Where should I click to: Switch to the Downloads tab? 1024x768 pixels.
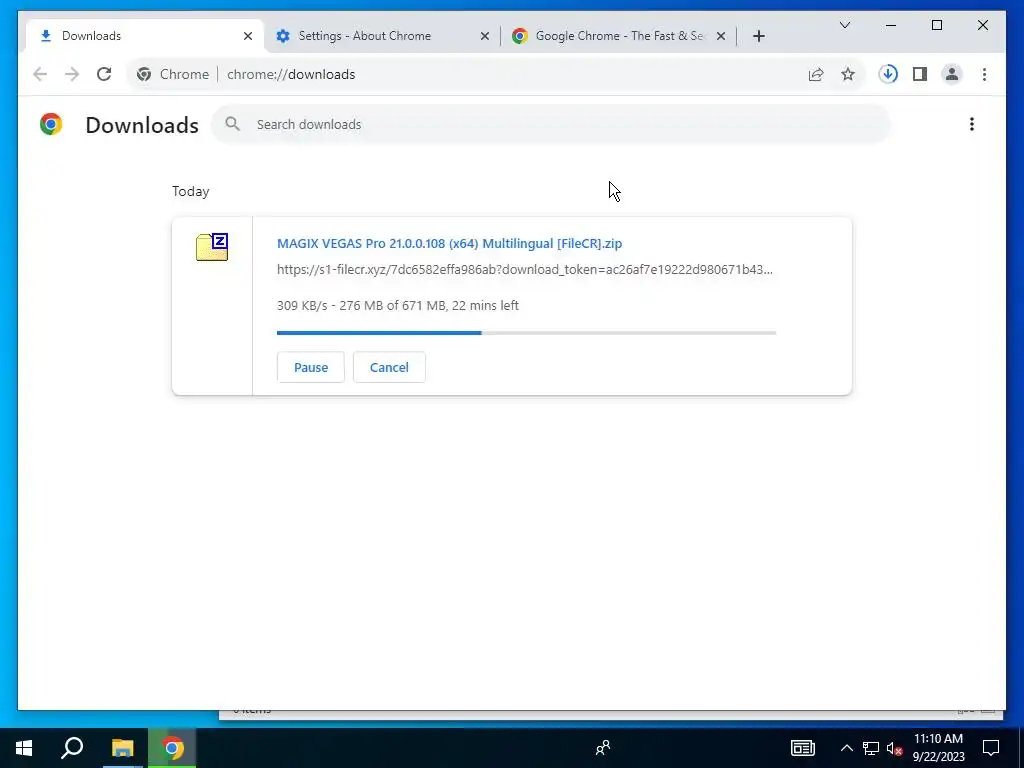(x=145, y=36)
